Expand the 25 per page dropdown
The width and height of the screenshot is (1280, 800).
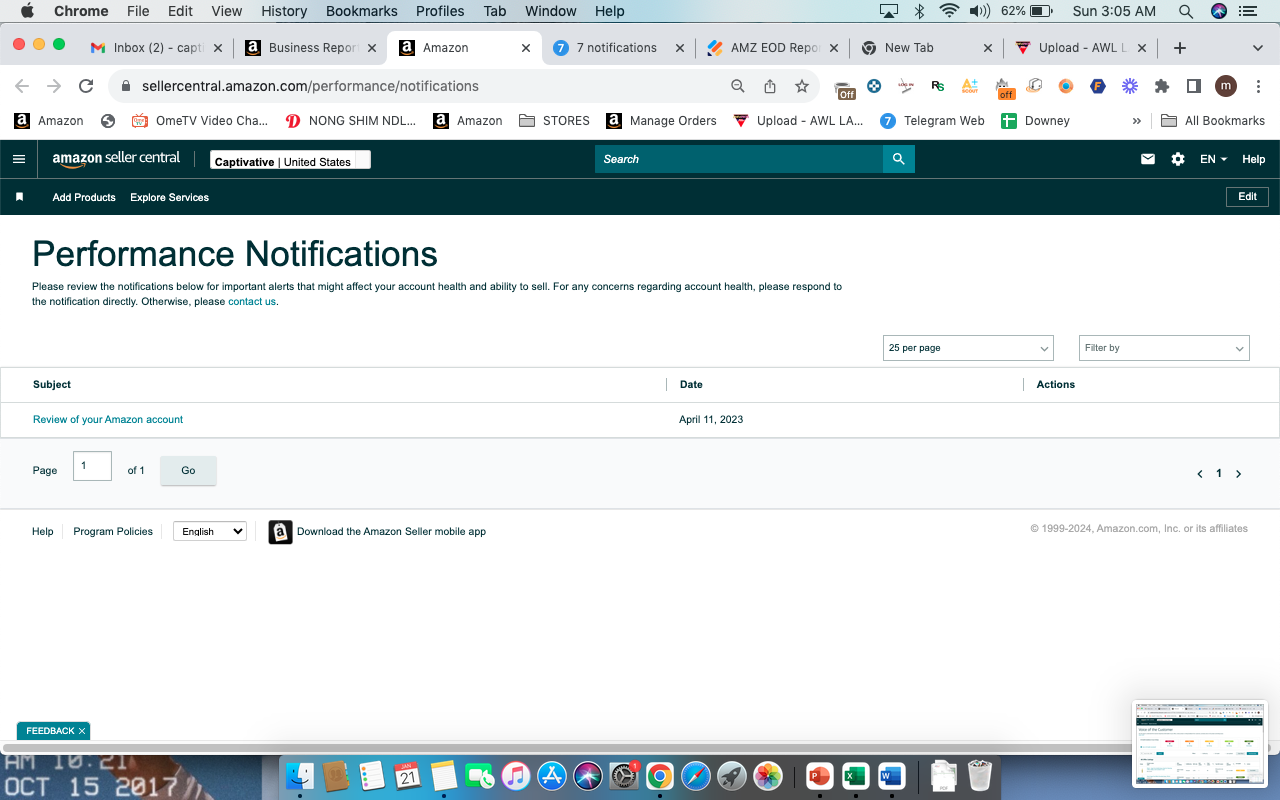coord(969,348)
